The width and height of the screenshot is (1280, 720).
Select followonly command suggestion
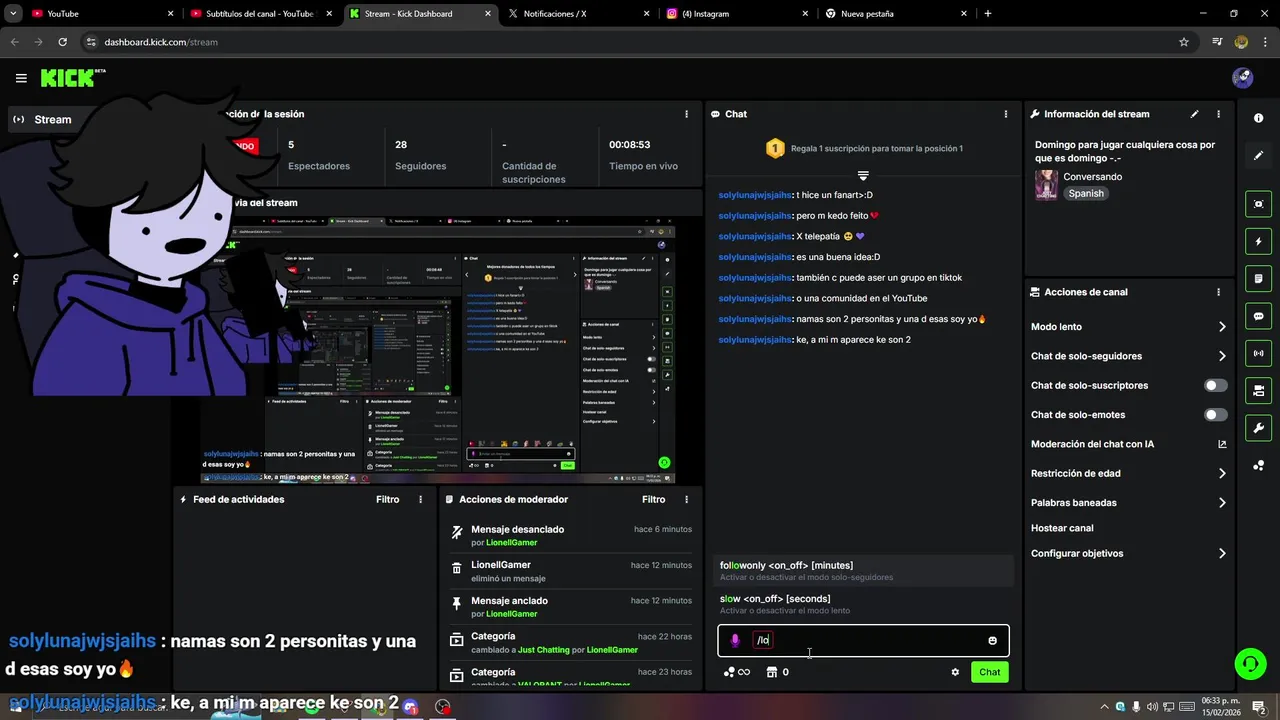point(863,571)
